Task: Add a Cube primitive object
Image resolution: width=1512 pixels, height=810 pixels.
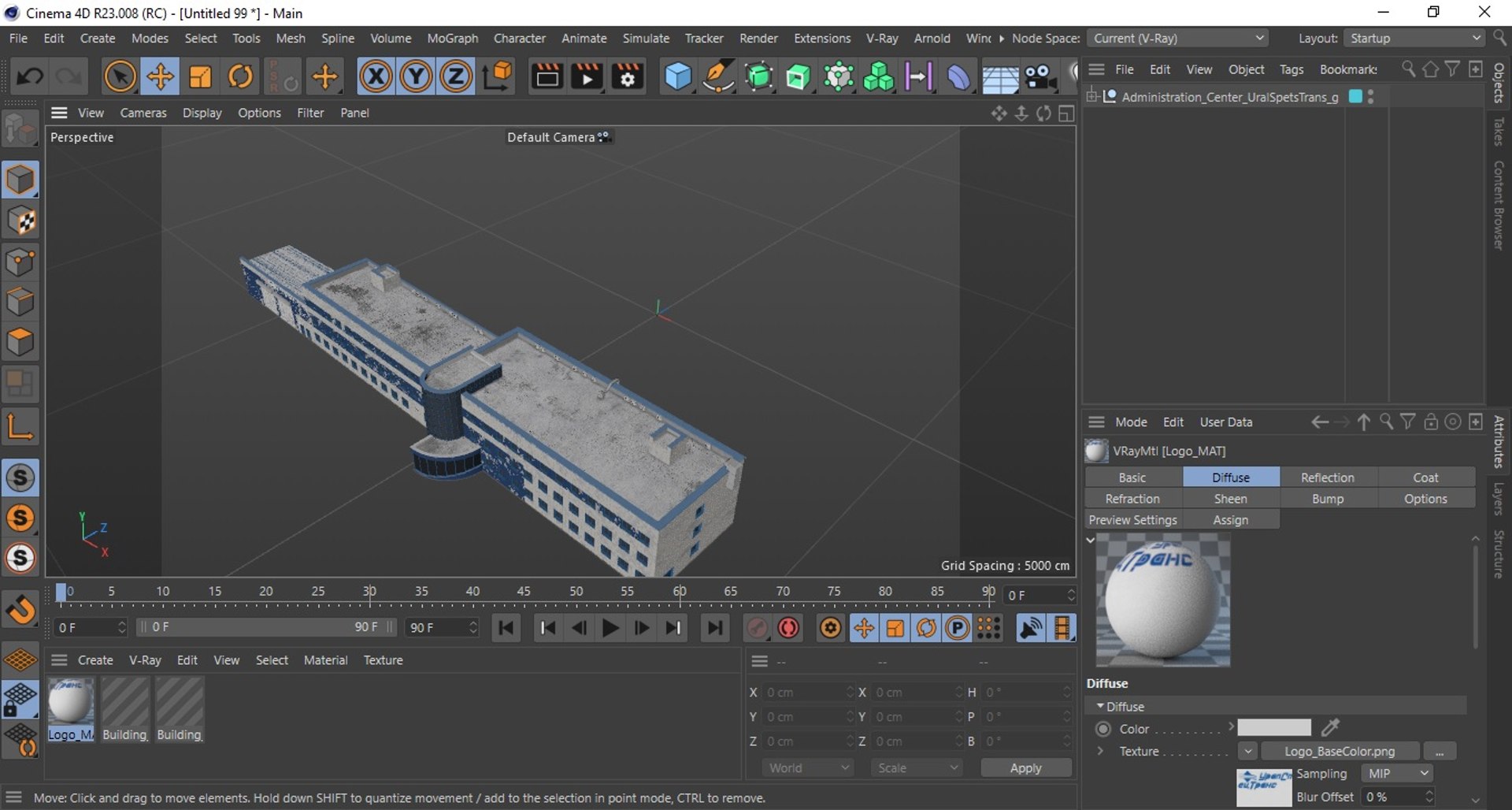Action: (x=677, y=76)
